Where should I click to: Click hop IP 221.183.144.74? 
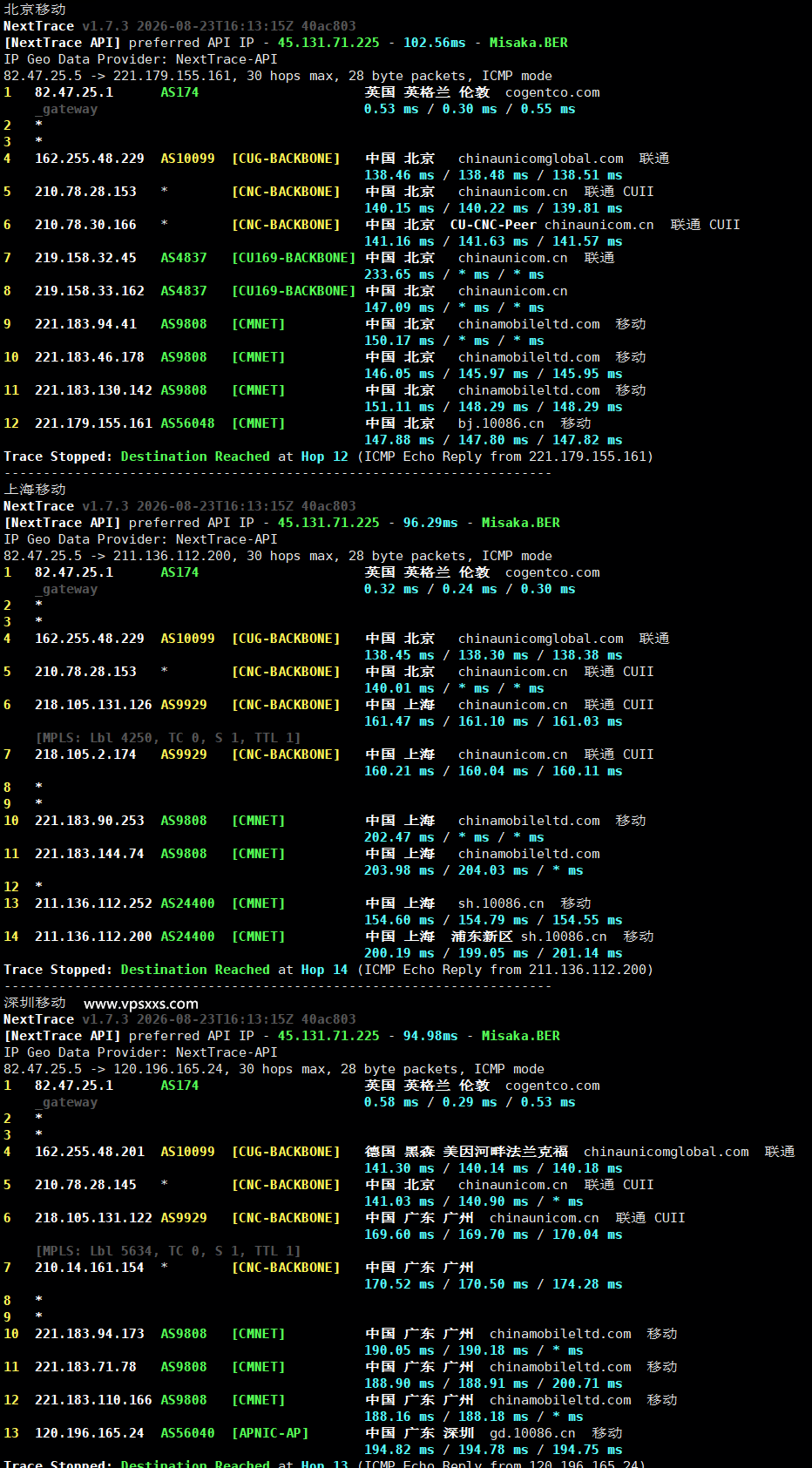pyautogui.click(x=90, y=854)
